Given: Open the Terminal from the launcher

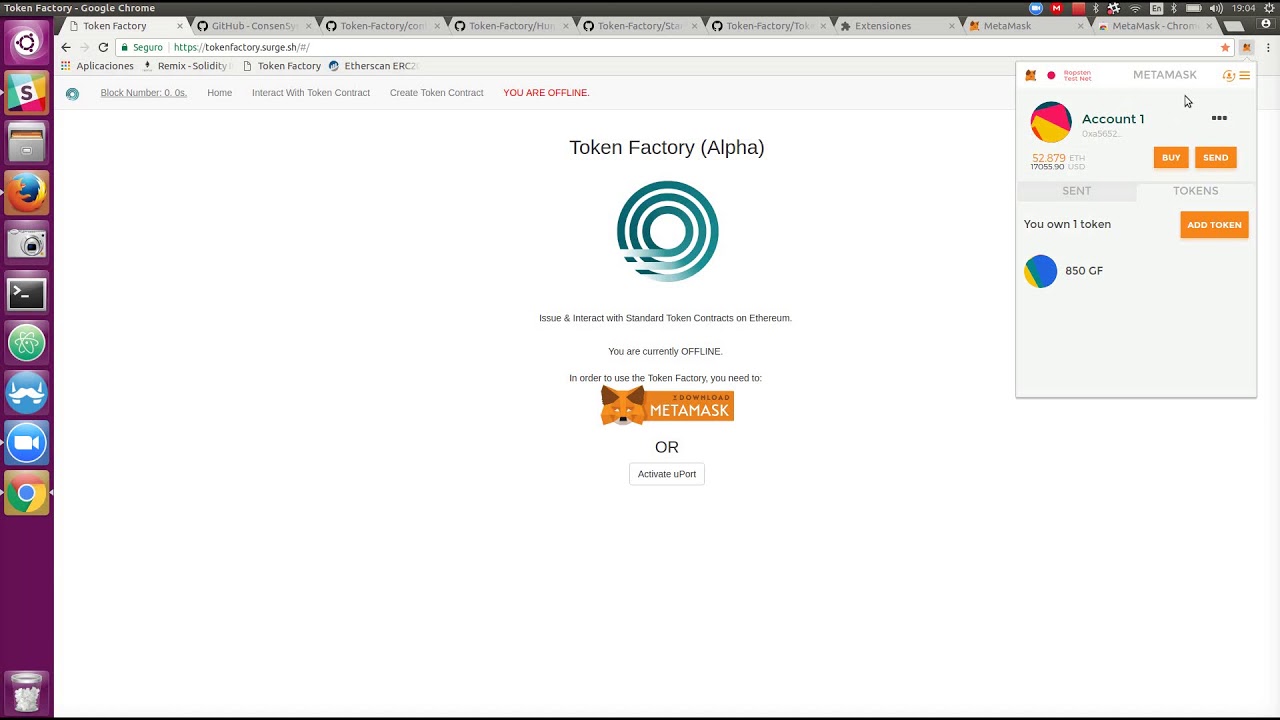Looking at the screenshot, I should (x=26, y=293).
